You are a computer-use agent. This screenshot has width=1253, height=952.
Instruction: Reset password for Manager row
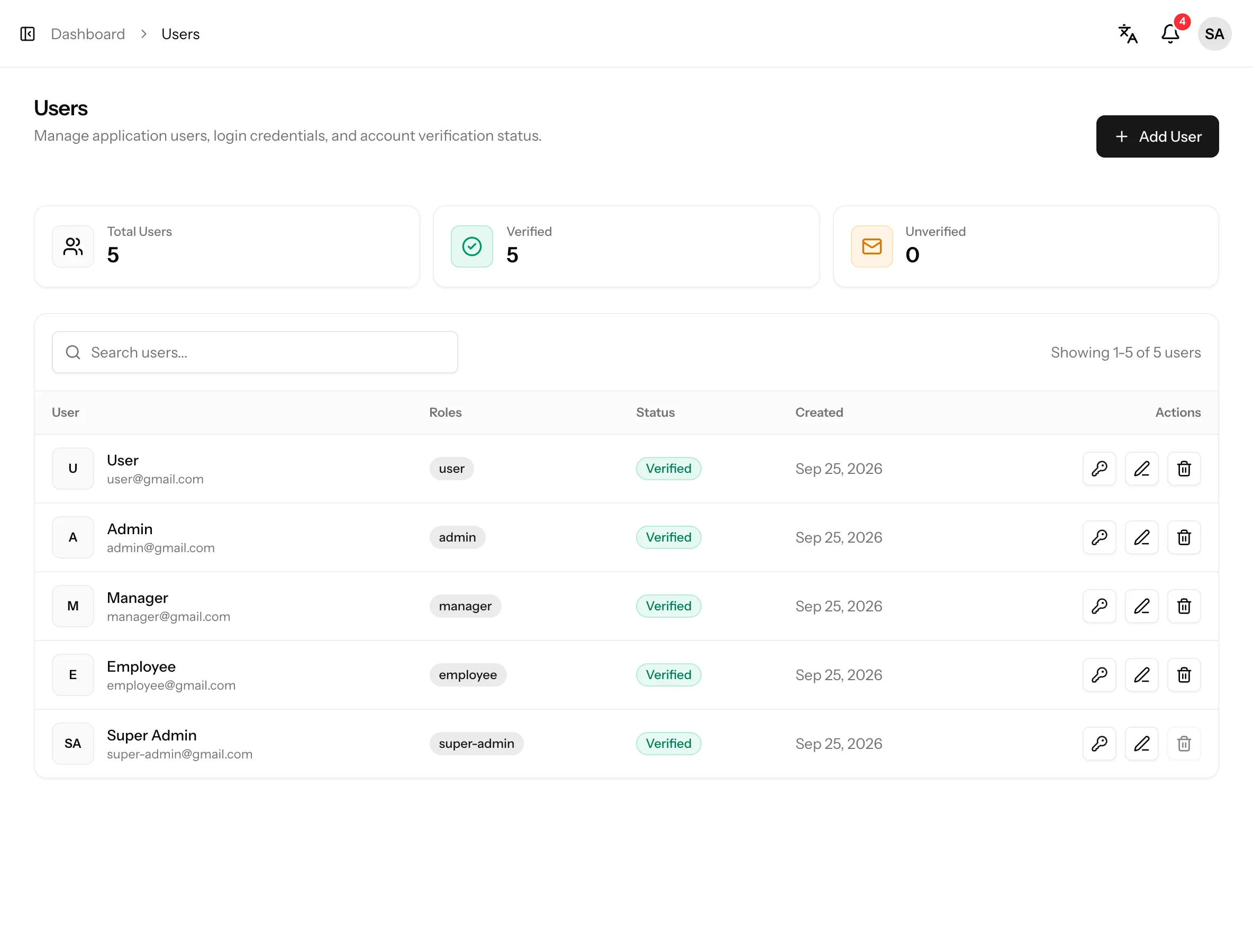[1099, 606]
